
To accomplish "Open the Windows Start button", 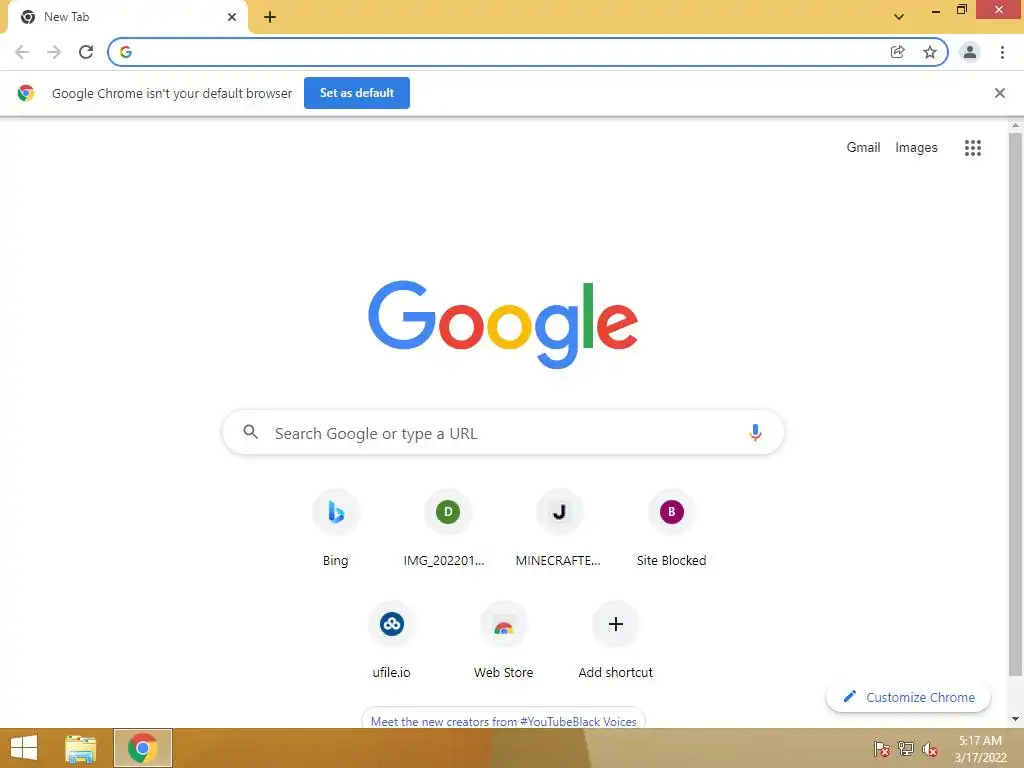I will pos(24,748).
